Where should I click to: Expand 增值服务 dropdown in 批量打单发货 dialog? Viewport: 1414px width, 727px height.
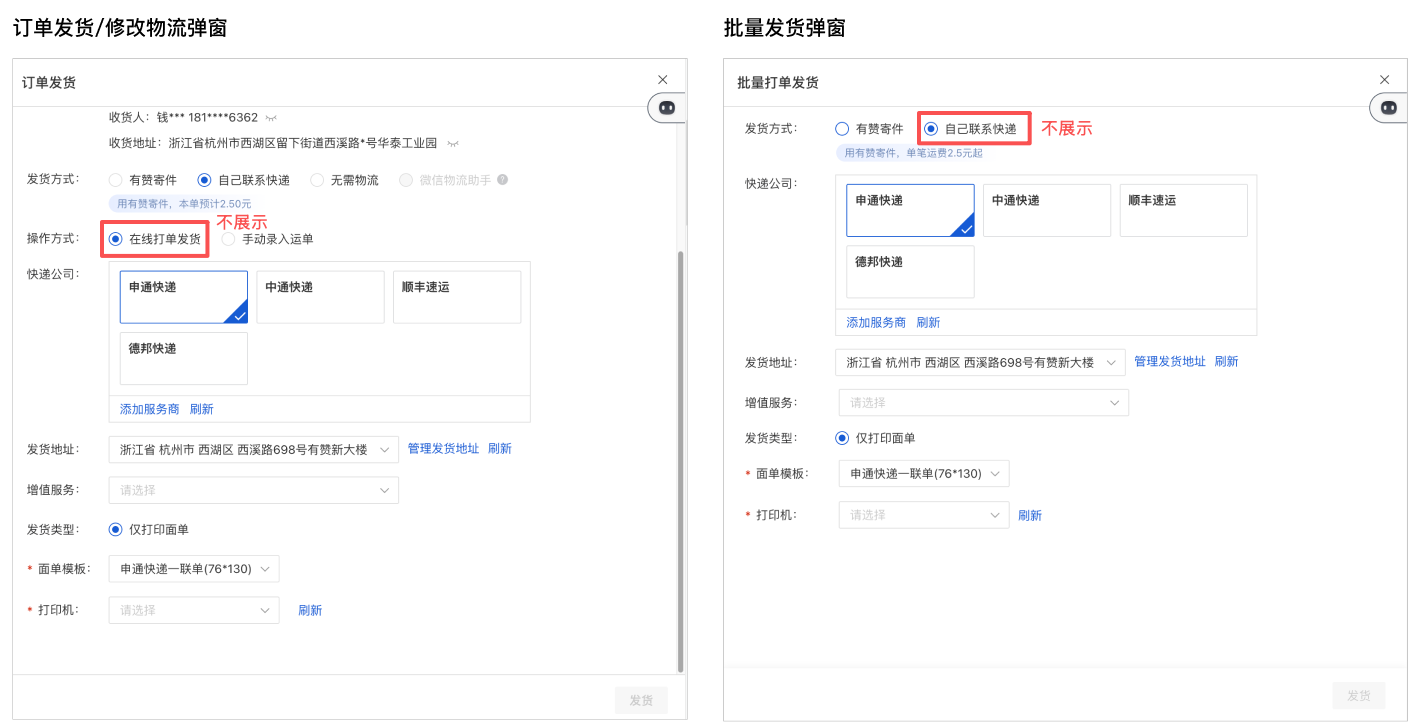(983, 402)
